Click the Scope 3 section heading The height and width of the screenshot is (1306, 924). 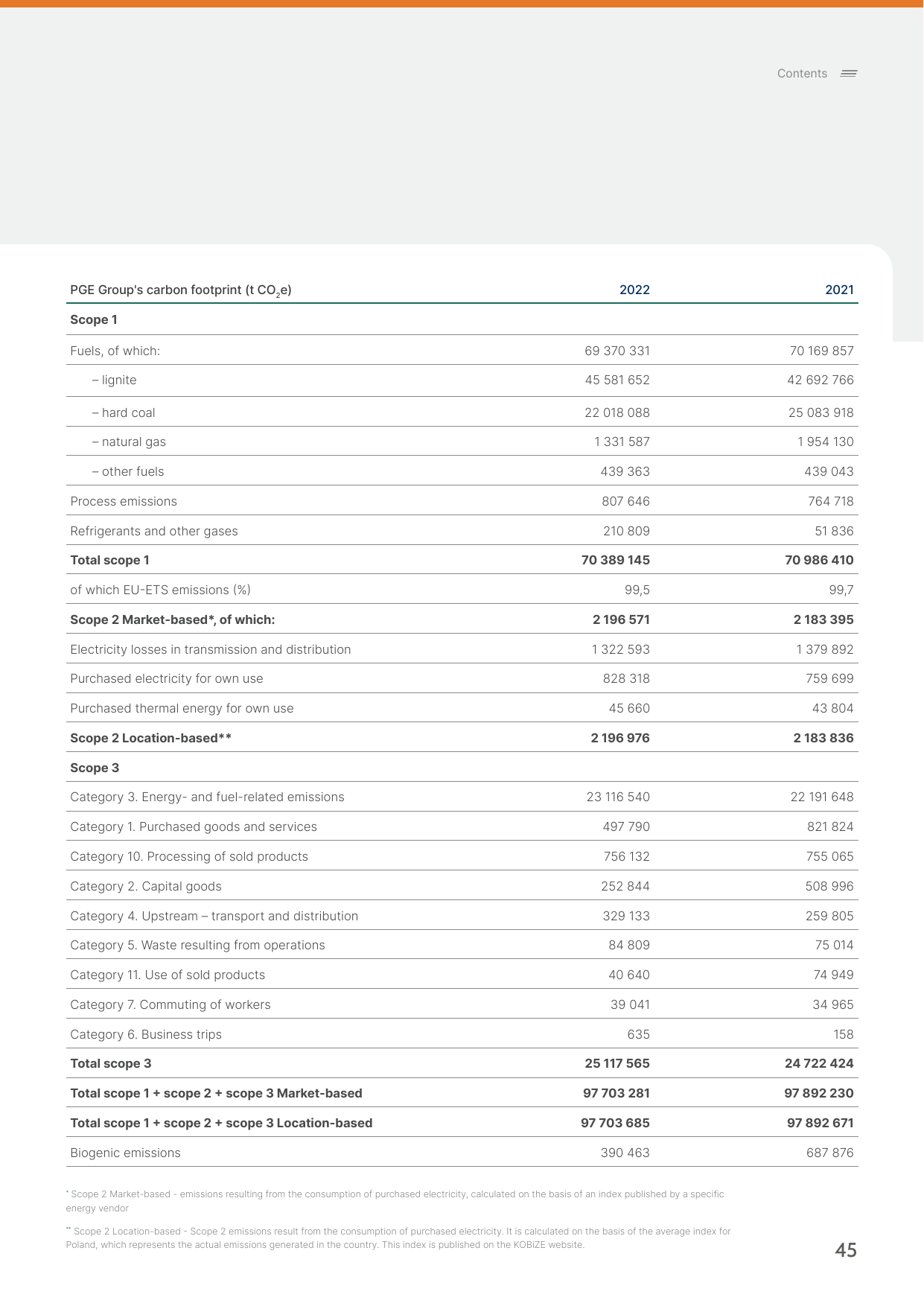(95, 768)
